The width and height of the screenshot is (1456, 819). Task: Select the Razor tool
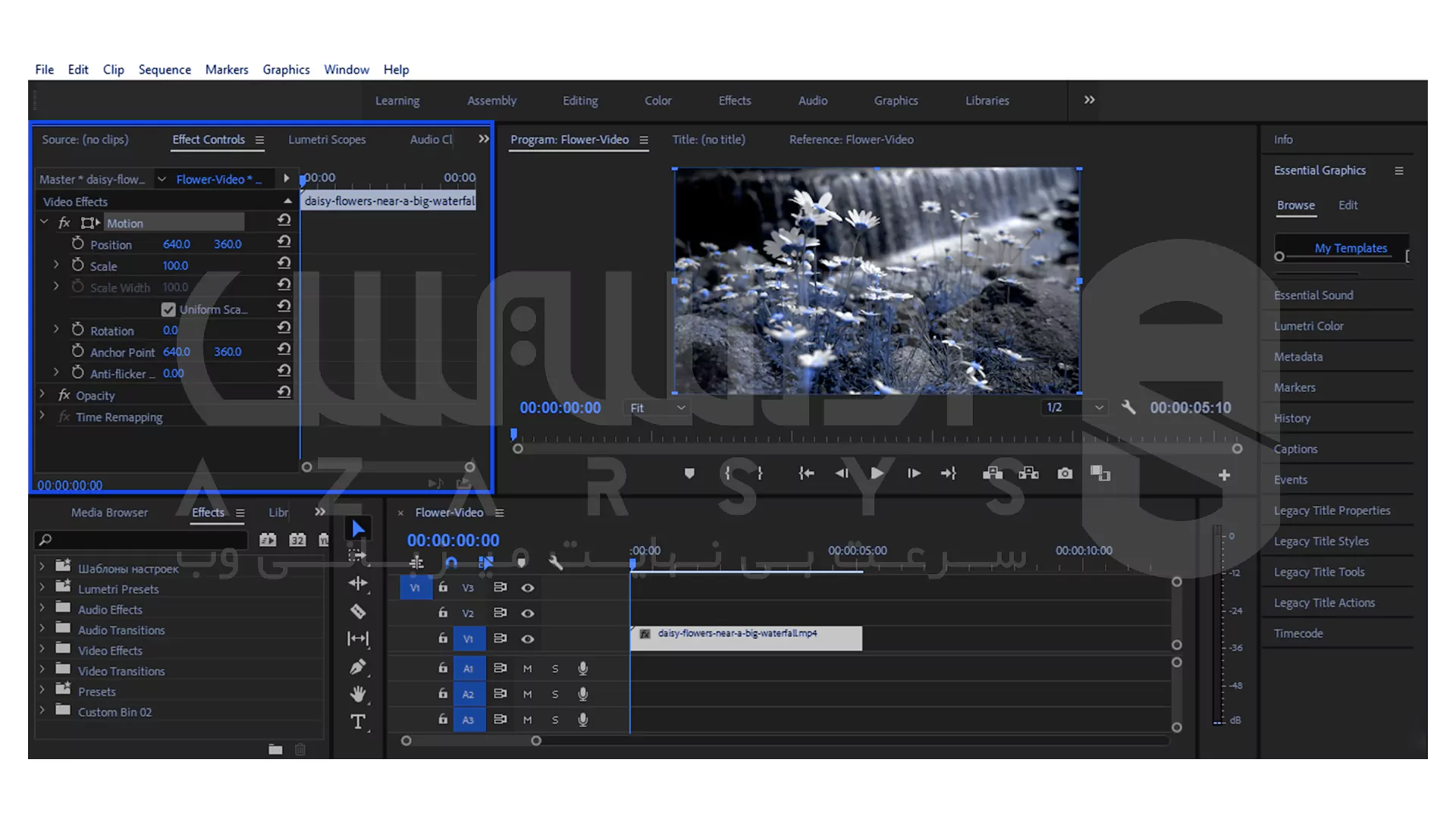pos(358,611)
